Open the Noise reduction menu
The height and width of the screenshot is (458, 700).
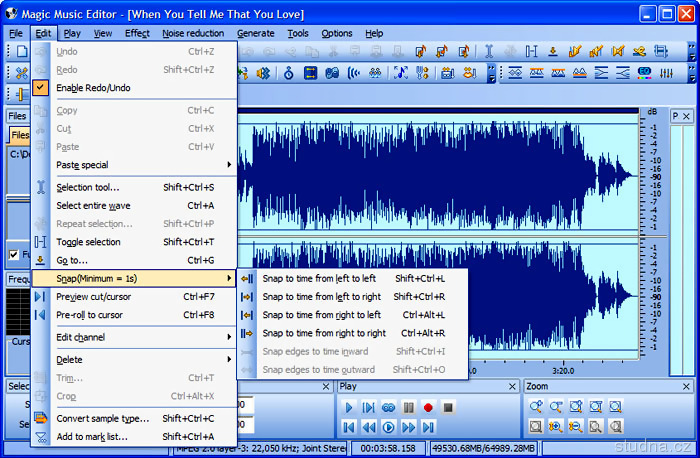(193, 33)
